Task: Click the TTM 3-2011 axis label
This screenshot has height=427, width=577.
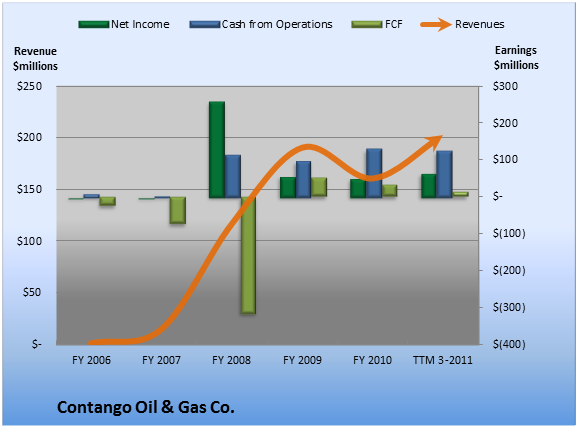Action: tap(443, 360)
